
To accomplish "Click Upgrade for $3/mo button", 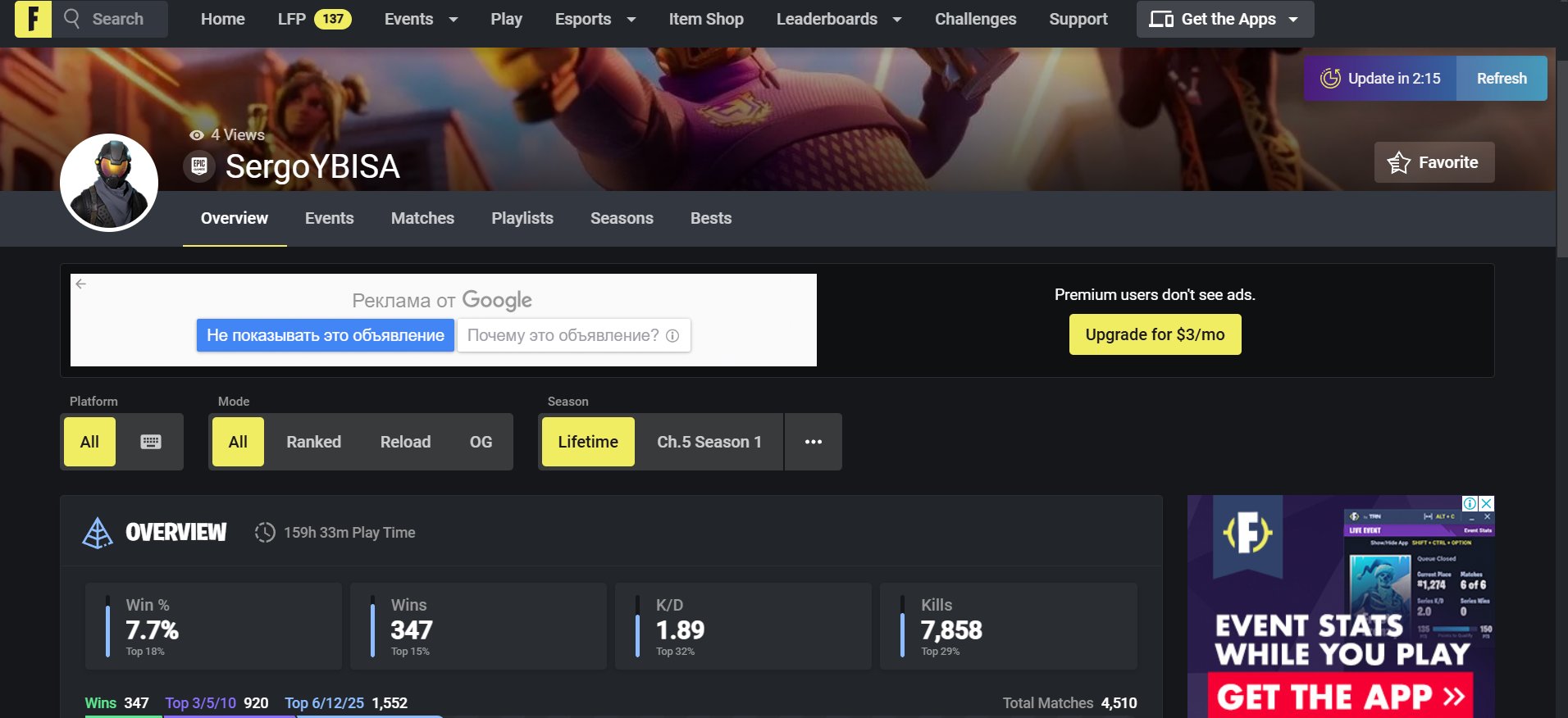I will point(1155,334).
